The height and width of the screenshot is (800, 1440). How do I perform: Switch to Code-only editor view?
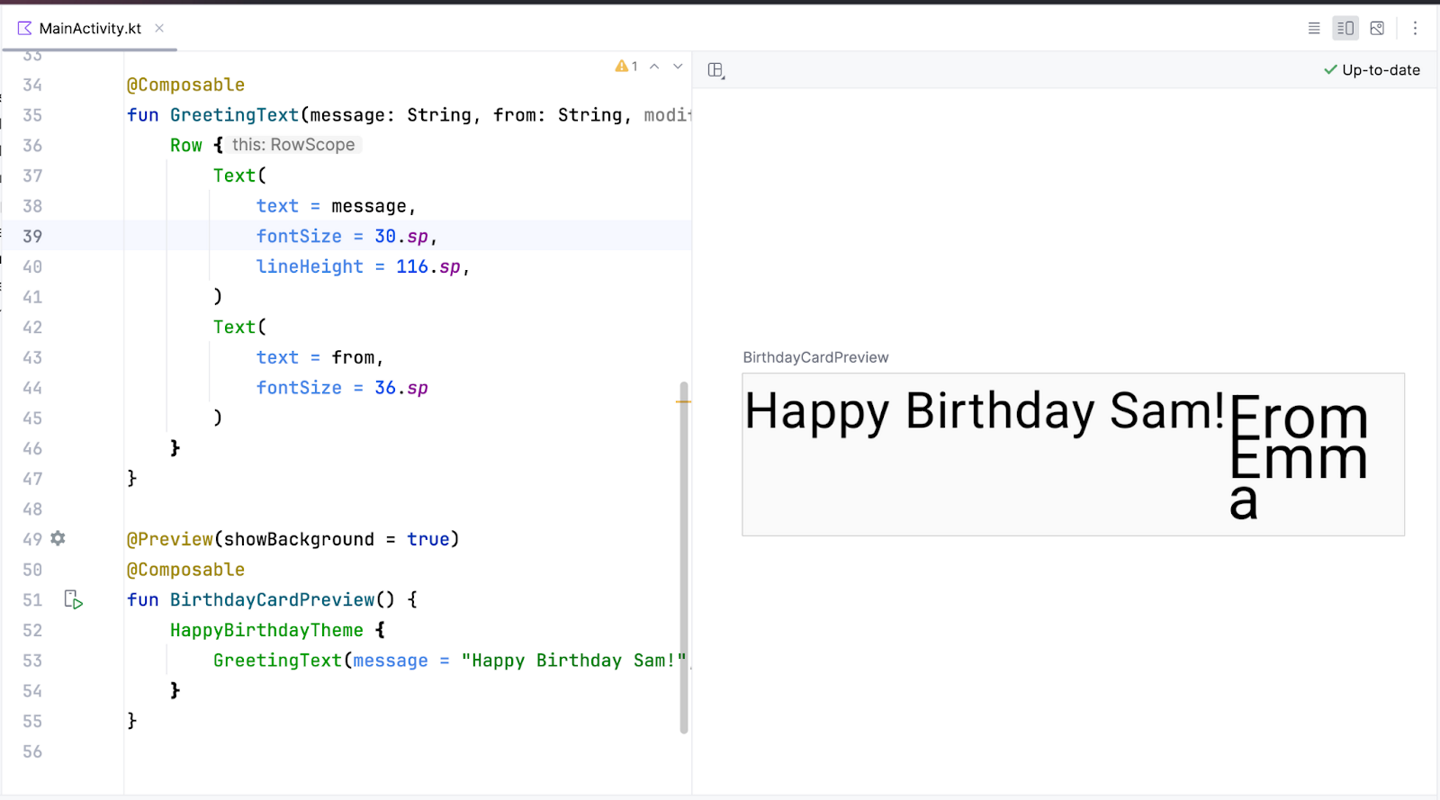pyautogui.click(x=1314, y=29)
